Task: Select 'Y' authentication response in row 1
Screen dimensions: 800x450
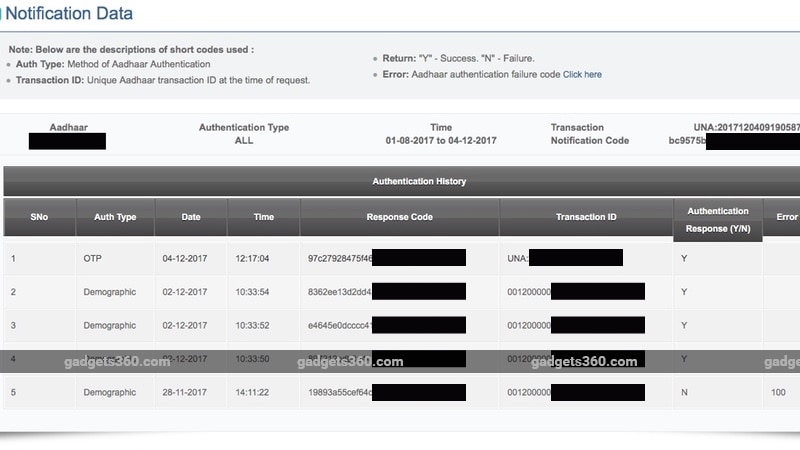Action: click(684, 259)
